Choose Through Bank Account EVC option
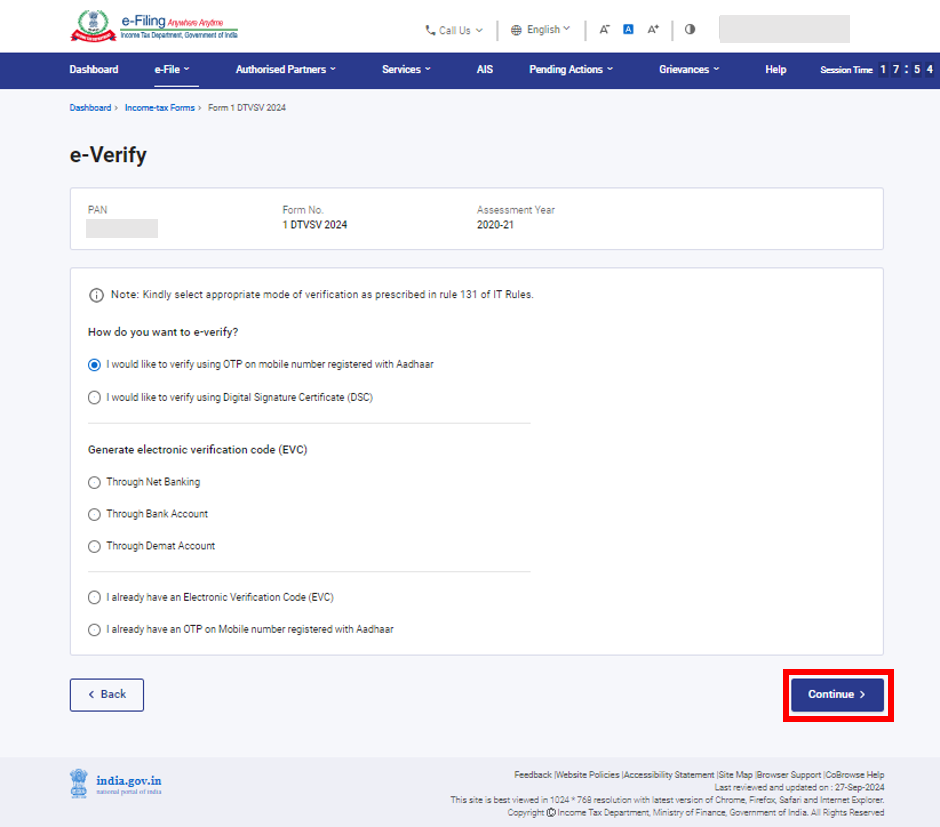Screen dimensions: 940x827 (x=94, y=514)
